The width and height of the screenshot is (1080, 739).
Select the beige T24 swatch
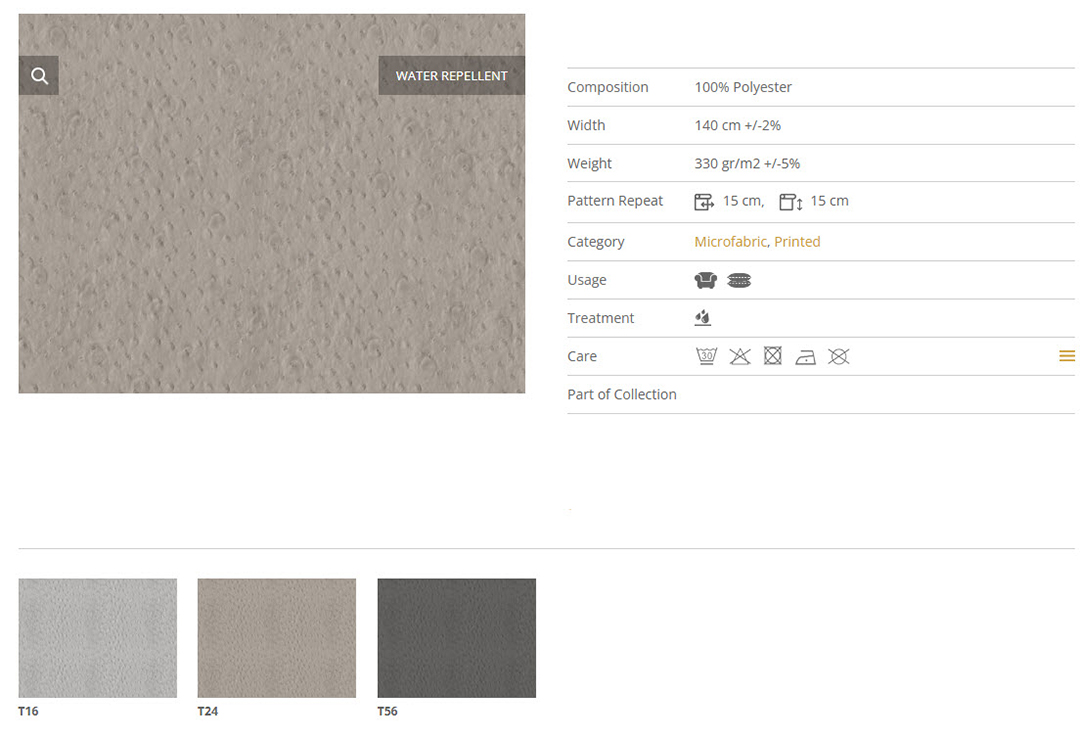tap(277, 638)
